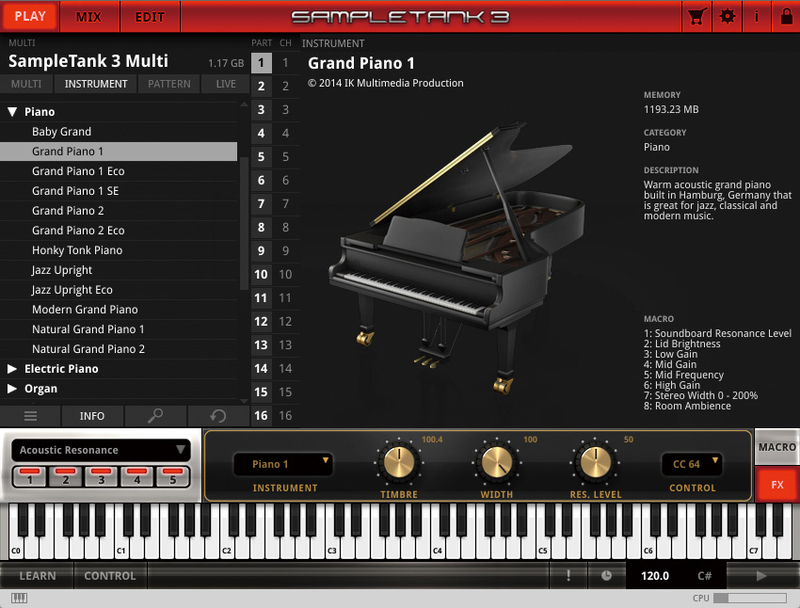Viewport: 800px width, 608px height.
Task: Select Natural Grand Piano 1
Action: click(x=118, y=330)
